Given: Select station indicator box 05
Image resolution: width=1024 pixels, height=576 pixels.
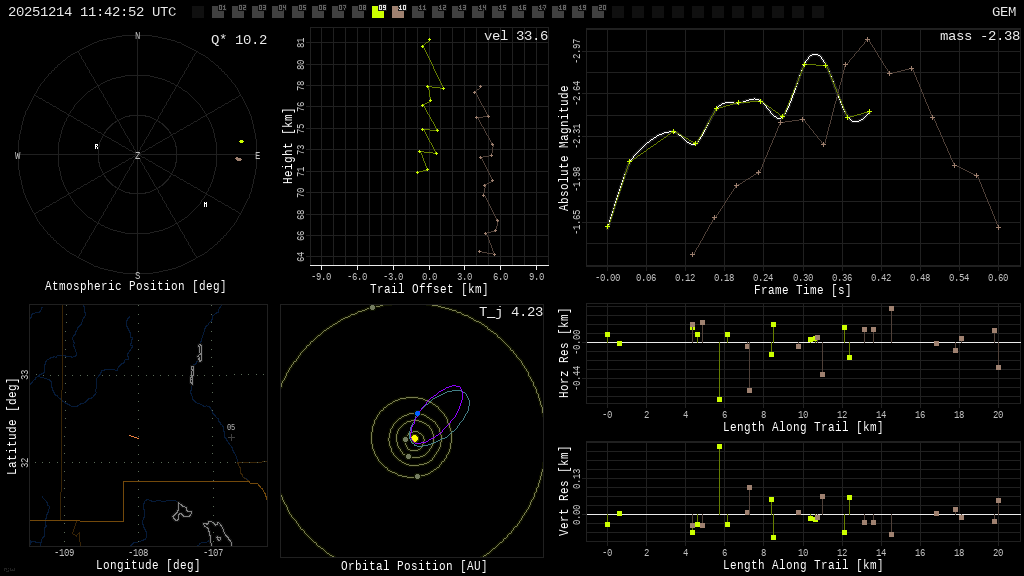Looking at the screenshot, I should (298, 12).
